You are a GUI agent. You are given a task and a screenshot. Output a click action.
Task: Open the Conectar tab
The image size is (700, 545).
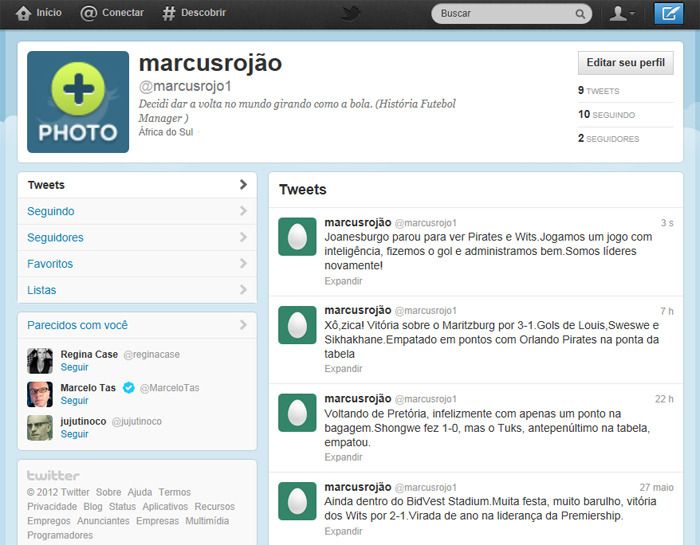coord(113,13)
